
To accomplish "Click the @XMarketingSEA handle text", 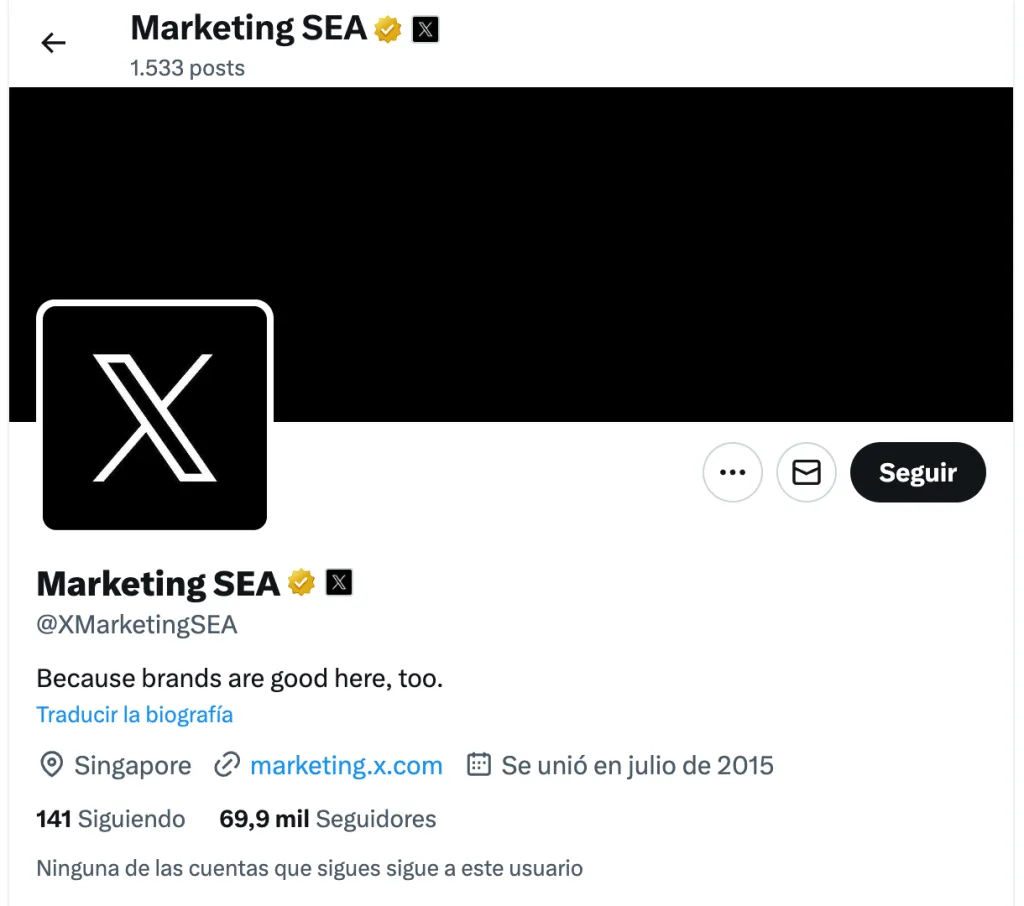I will coord(136,625).
